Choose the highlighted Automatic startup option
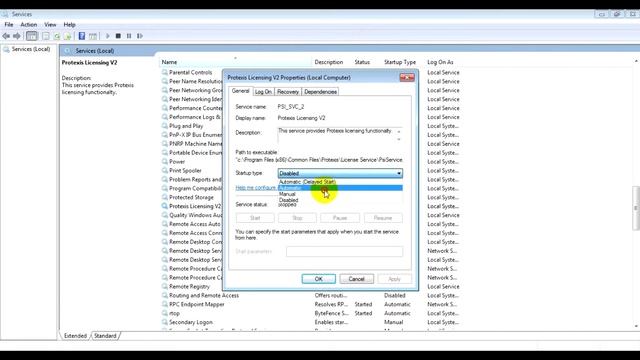This screenshot has height=360, width=640. [x=340, y=188]
